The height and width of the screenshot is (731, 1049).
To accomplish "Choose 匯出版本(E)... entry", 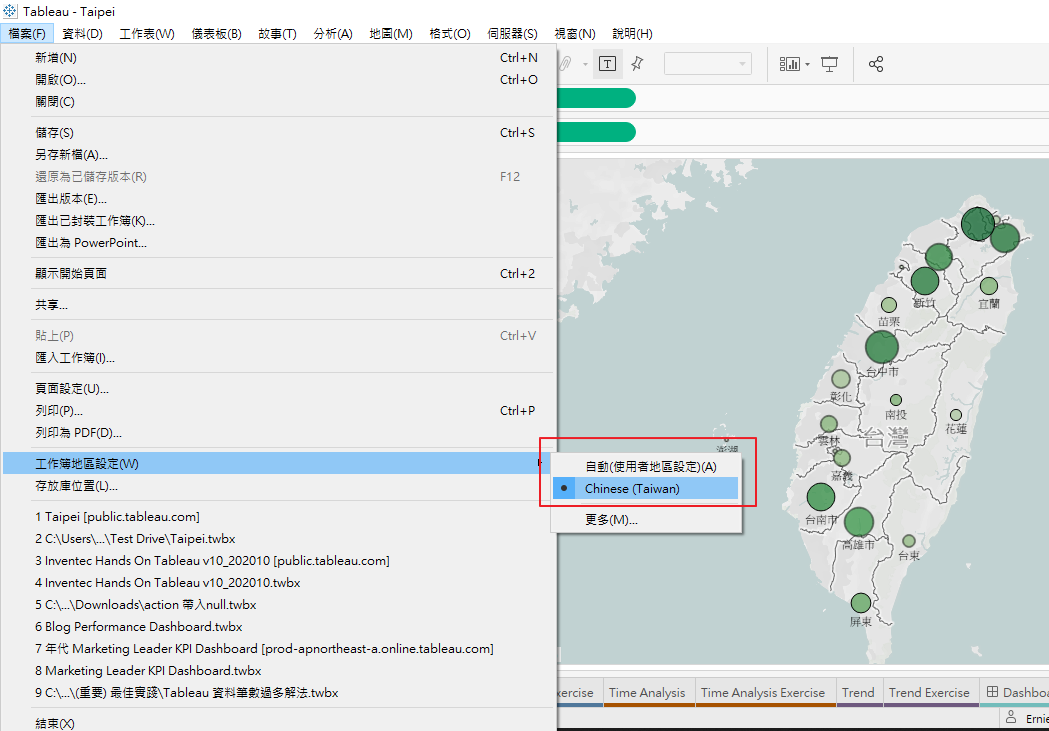I will (278, 199).
